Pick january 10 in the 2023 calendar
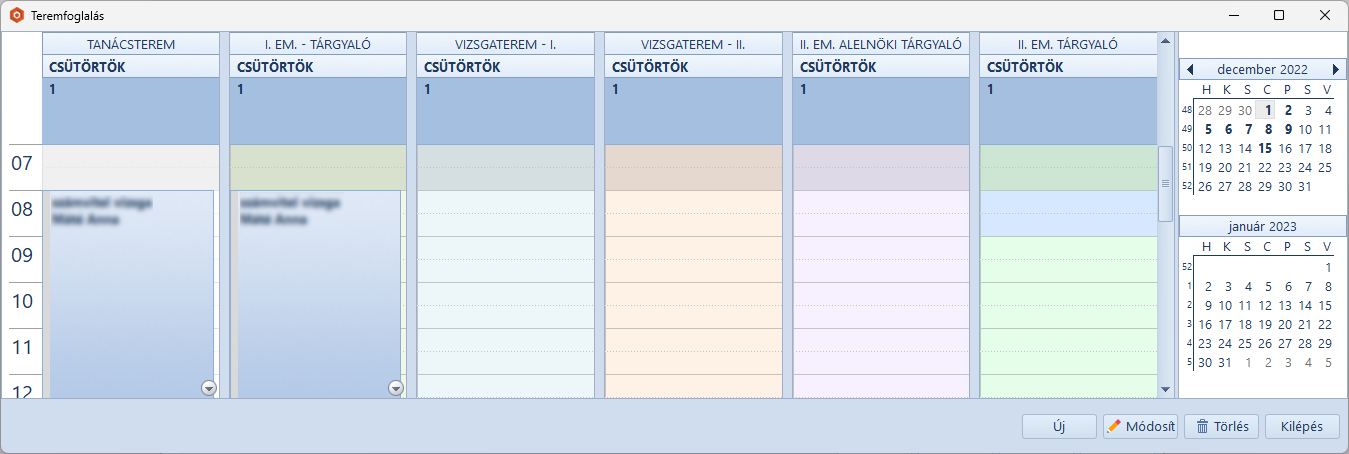The width and height of the screenshot is (1349, 454). click(x=1227, y=305)
